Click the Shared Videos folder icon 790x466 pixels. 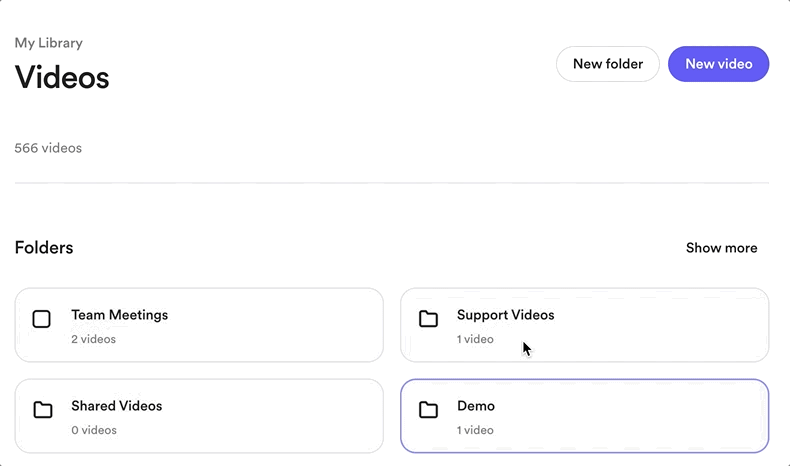point(43,410)
